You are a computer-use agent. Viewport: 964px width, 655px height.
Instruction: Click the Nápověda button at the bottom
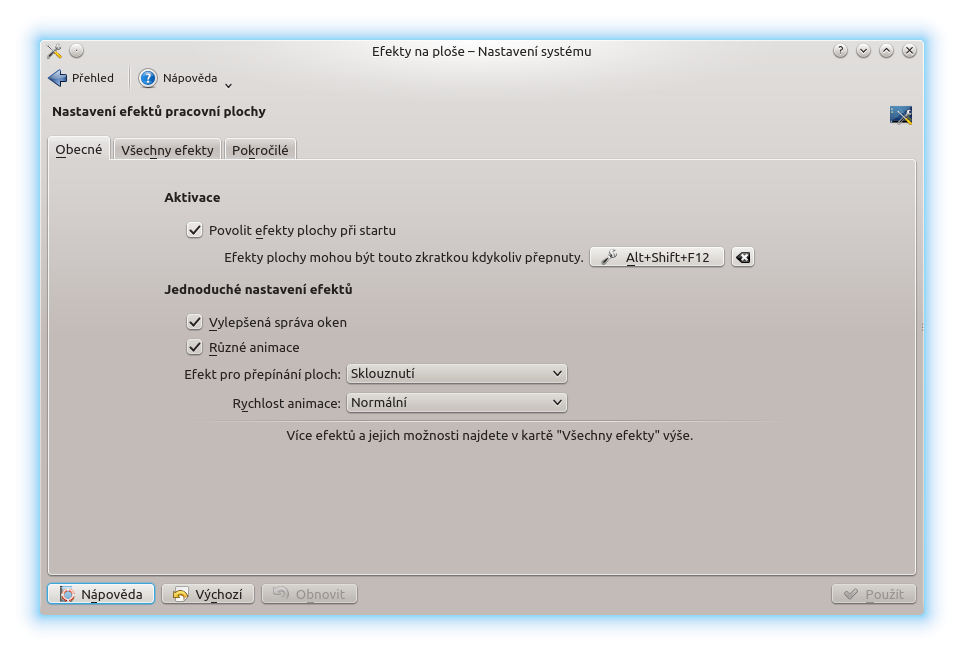coord(101,594)
